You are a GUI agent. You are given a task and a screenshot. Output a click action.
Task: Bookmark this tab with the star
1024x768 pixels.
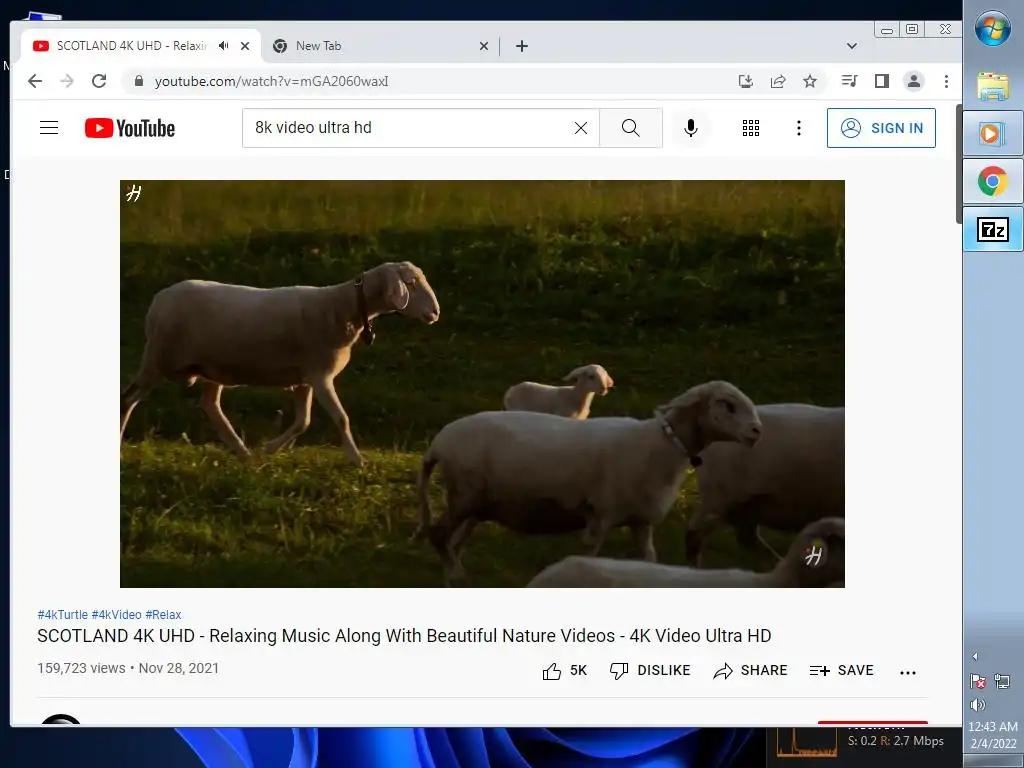tap(810, 81)
